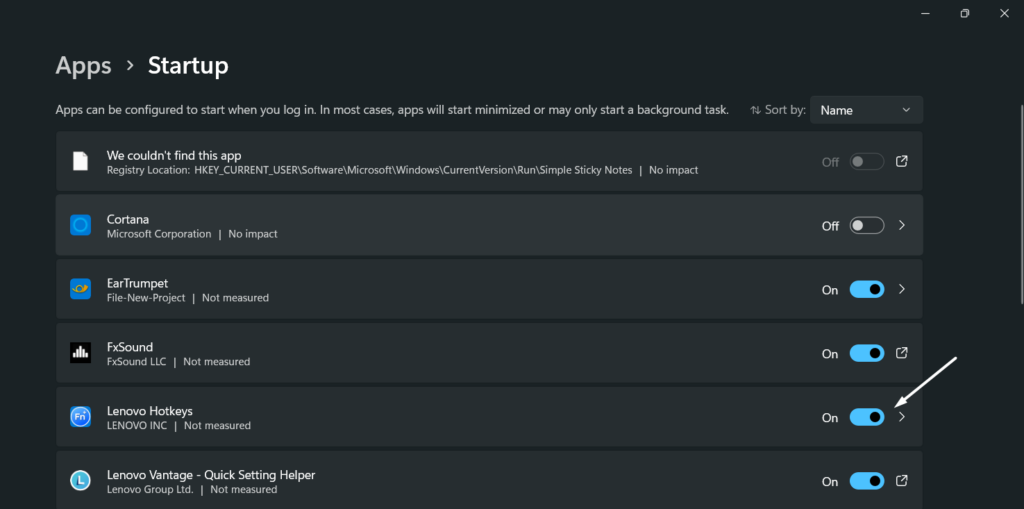Click the EarTrumpet app icon
The image size is (1024, 509).
coord(80,289)
